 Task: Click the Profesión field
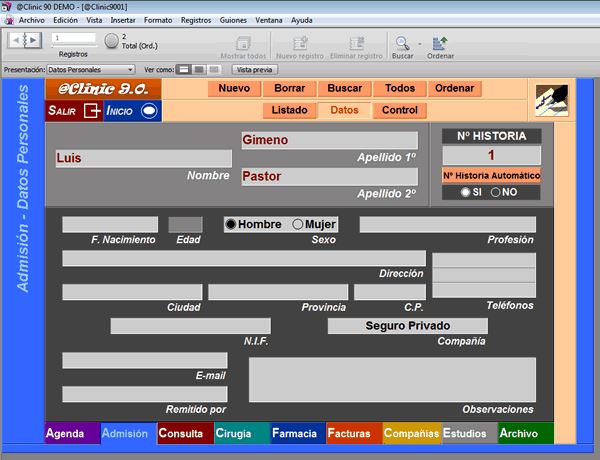[448, 224]
